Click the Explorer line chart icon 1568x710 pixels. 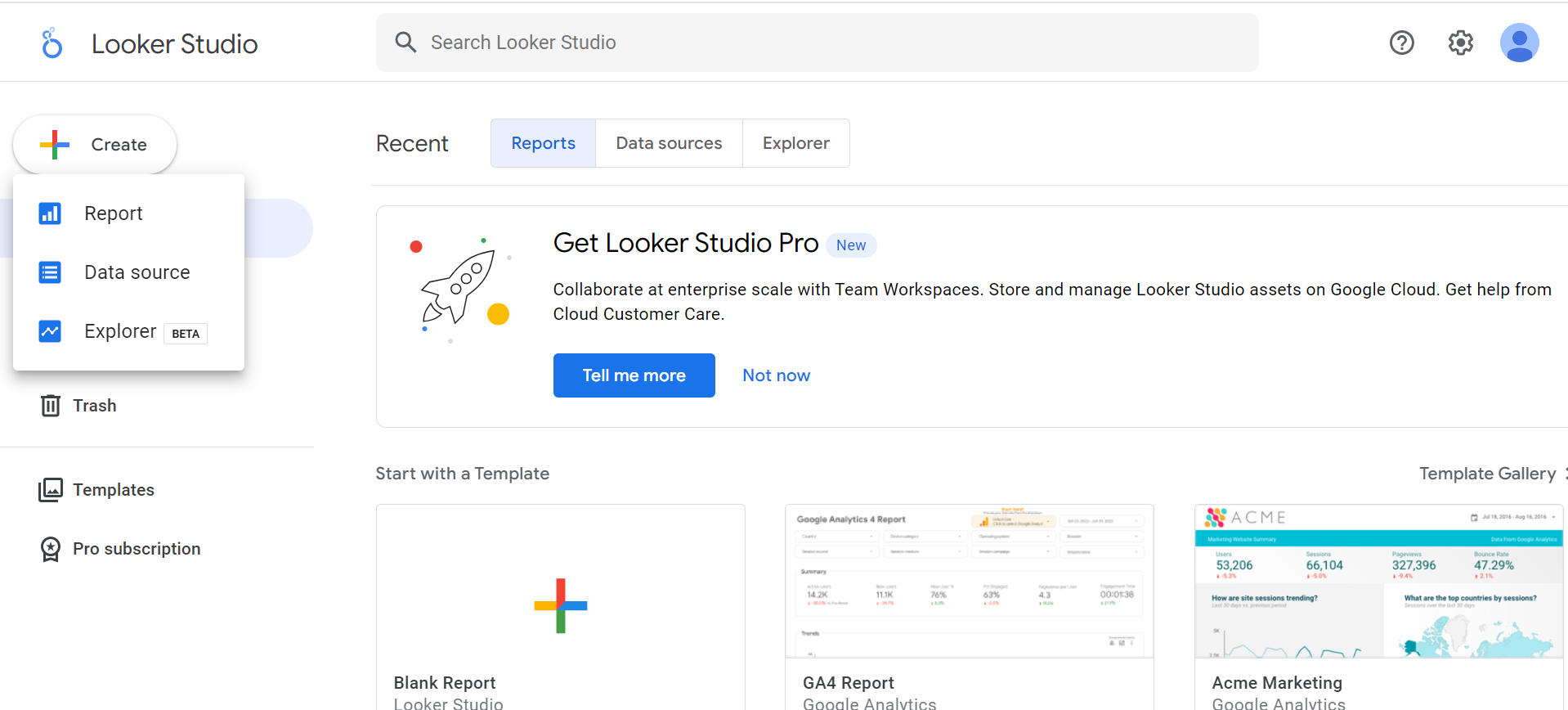50,331
